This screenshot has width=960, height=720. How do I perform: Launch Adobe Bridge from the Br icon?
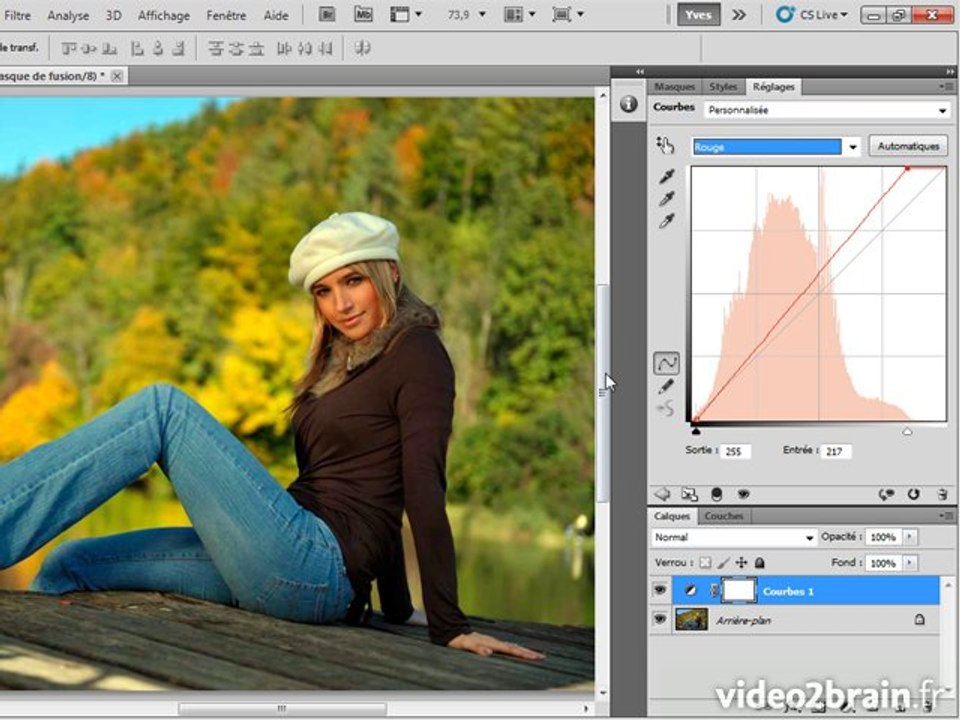click(x=327, y=14)
